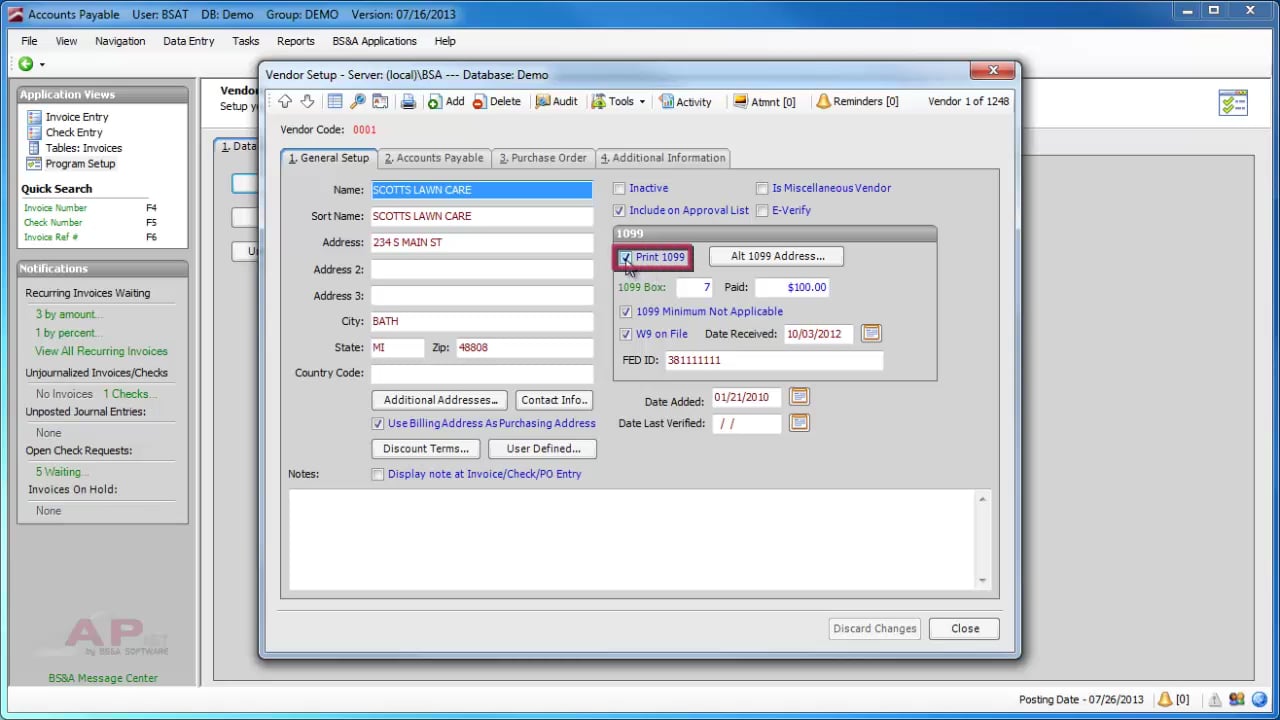This screenshot has height=720, width=1280.
Task: Click the green back arrow icon
Action: (x=26, y=64)
